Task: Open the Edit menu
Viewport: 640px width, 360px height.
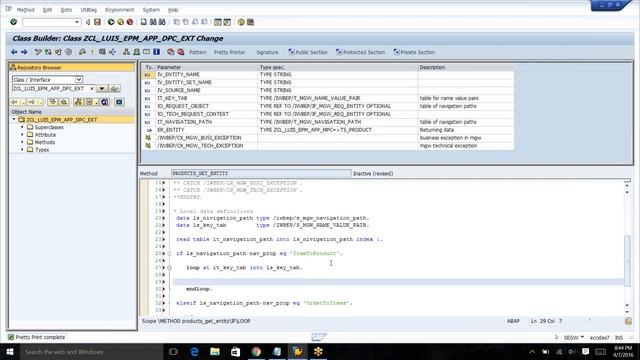Action: point(47,10)
